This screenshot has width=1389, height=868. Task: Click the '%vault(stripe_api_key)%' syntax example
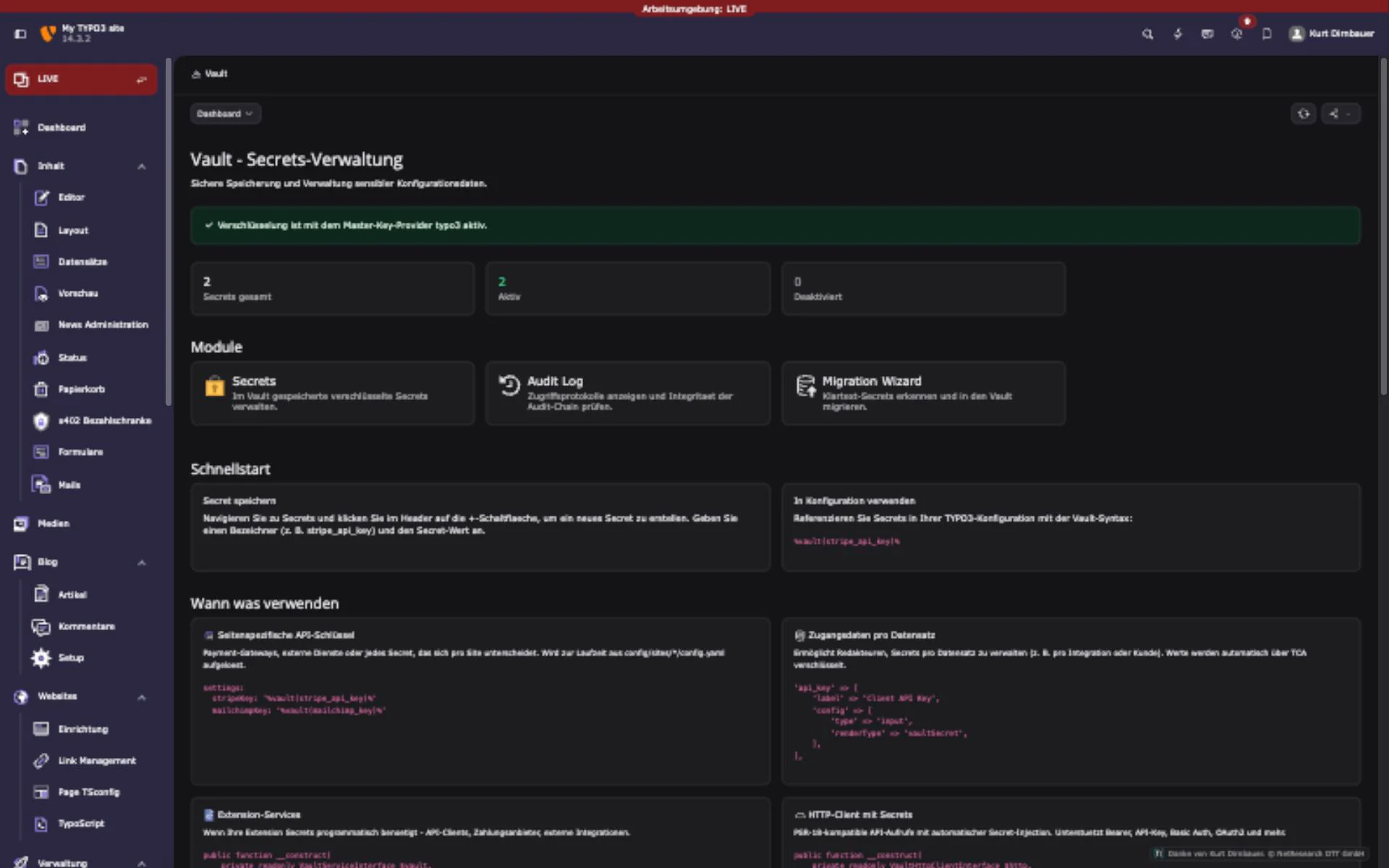(x=846, y=541)
